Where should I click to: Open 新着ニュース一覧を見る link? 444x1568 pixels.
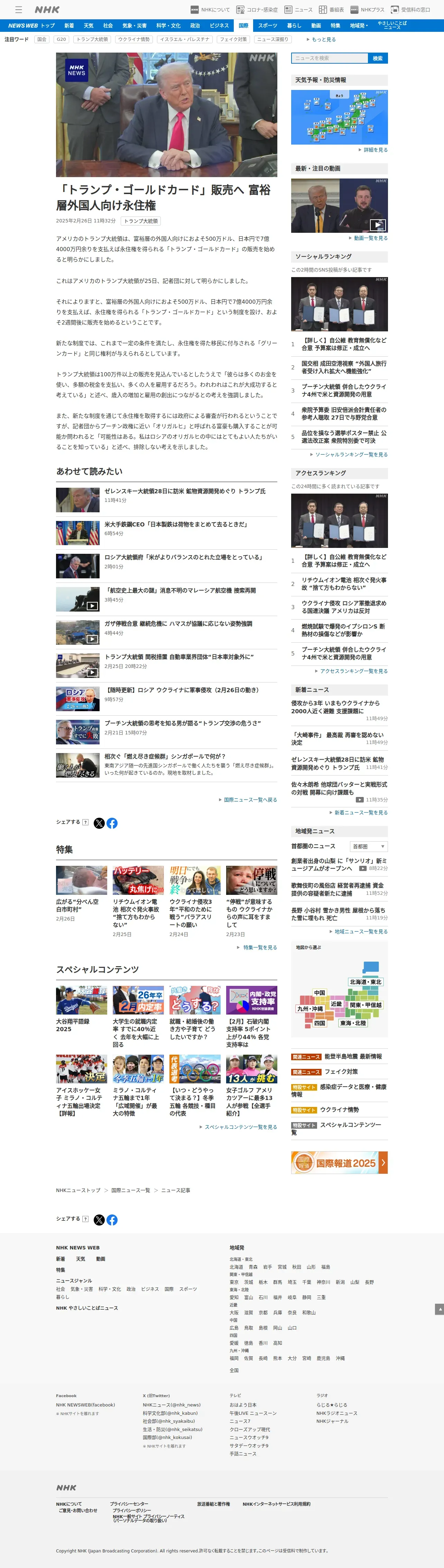point(359,813)
